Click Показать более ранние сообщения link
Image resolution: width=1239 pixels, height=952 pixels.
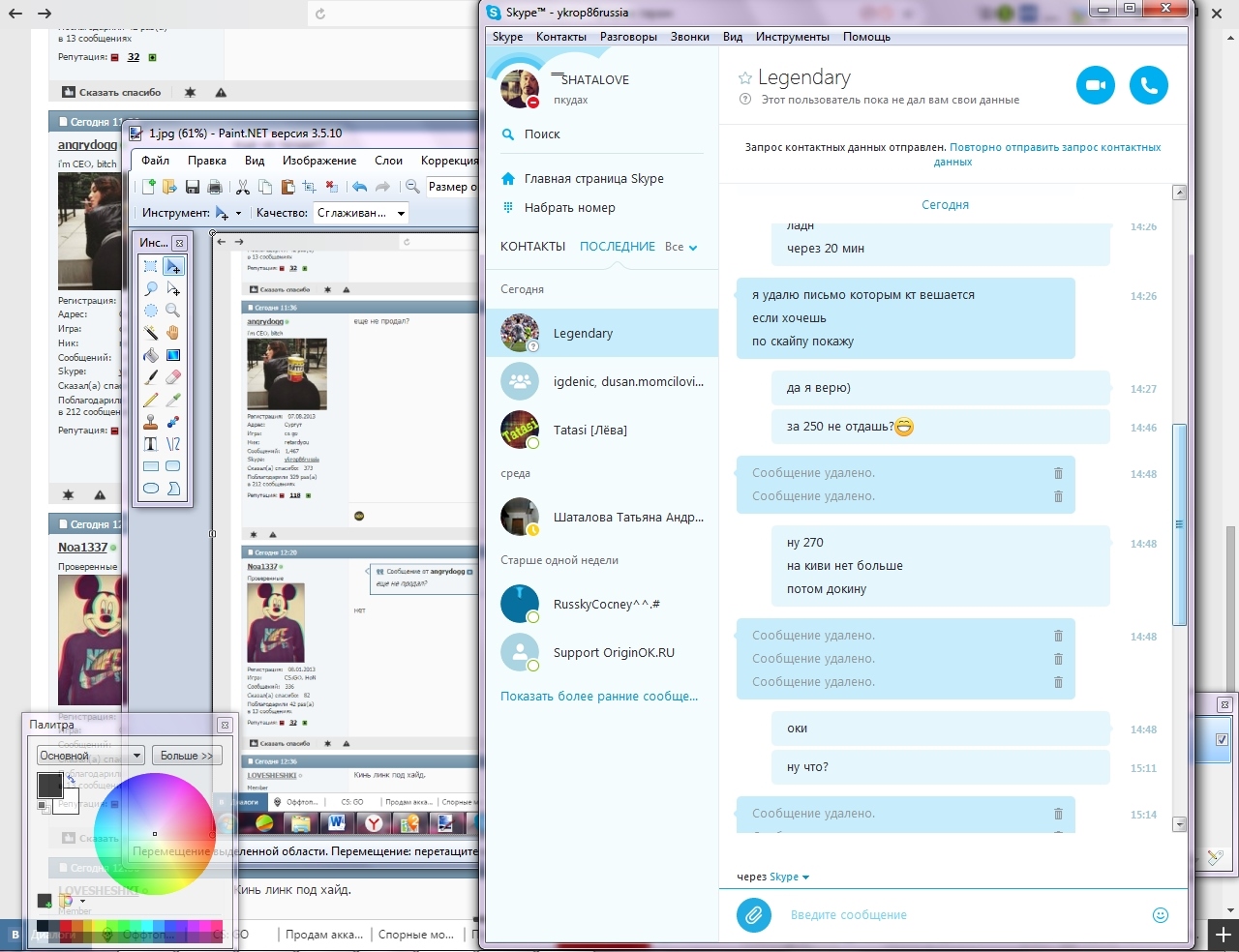[x=599, y=696]
